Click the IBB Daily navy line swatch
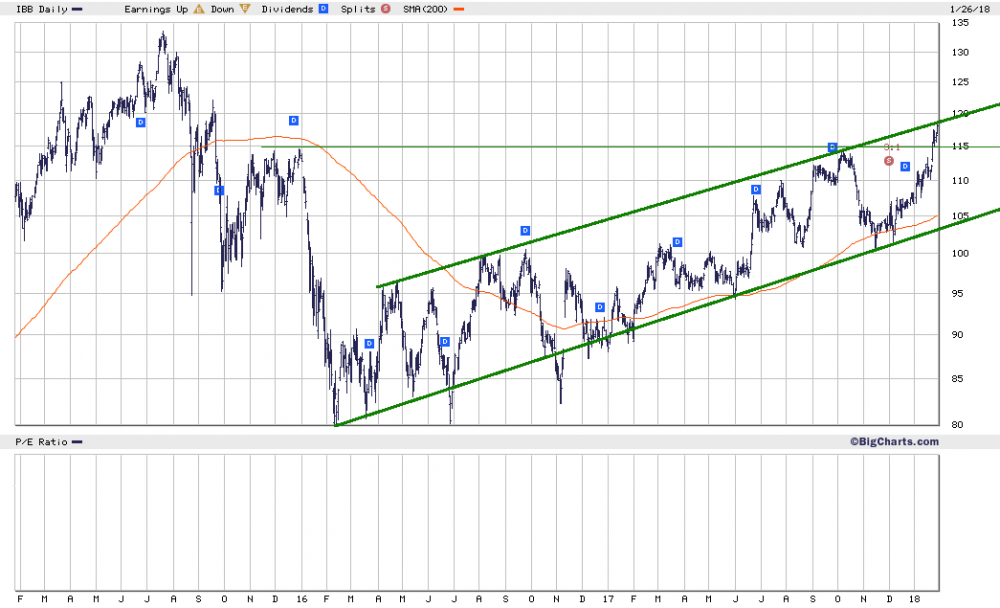 pos(77,10)
